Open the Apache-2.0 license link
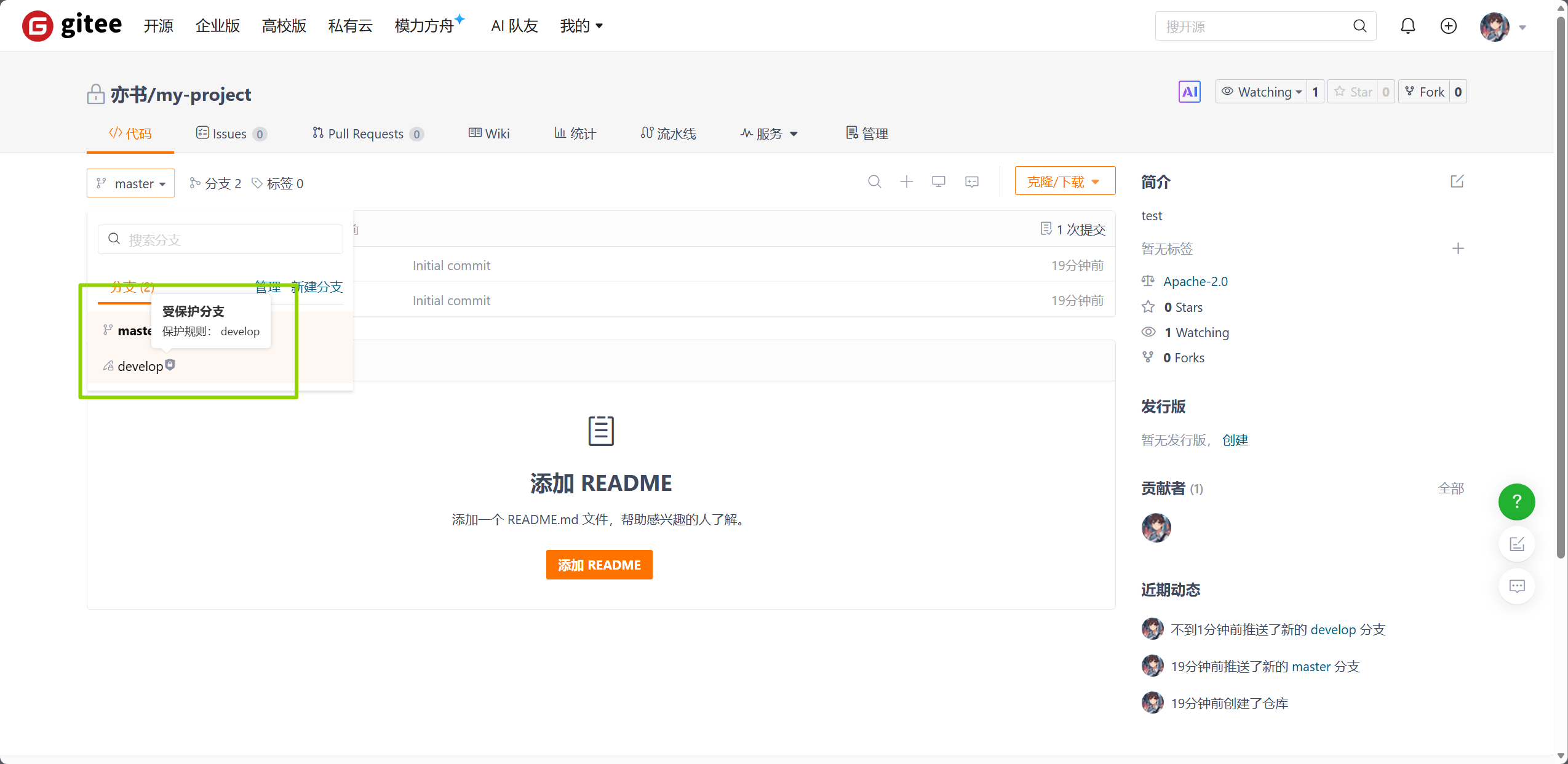1568x764 pixels. pos(1196,281)
